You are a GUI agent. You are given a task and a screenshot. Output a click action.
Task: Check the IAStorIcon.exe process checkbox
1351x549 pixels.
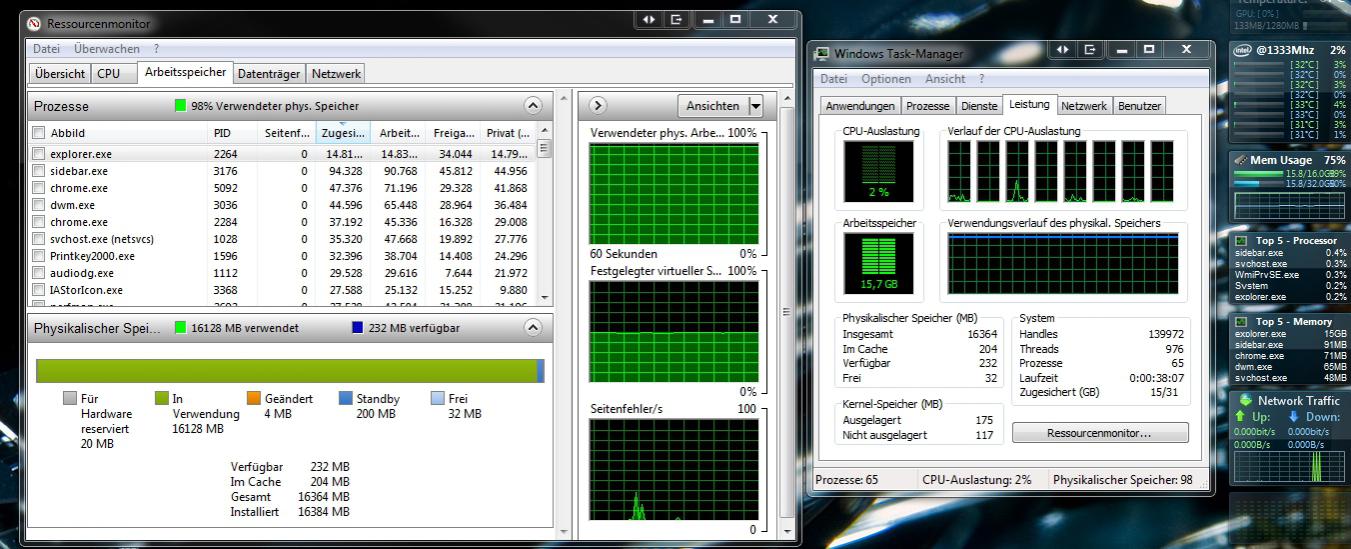[38, 290]
